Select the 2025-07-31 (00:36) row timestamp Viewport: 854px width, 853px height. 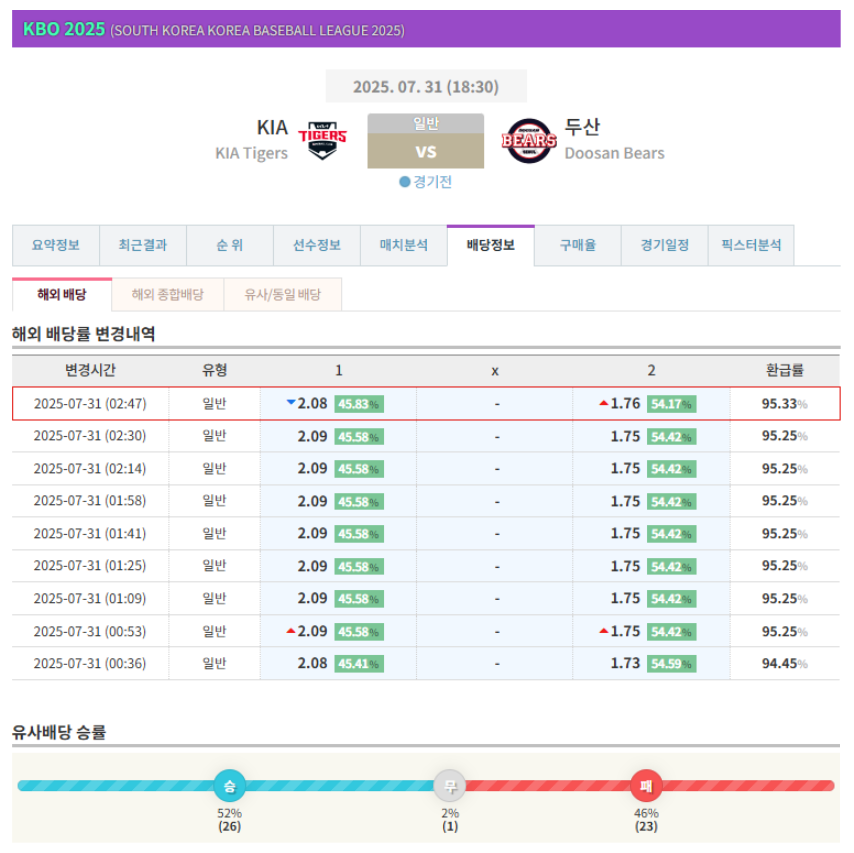[x=90, y=663]
